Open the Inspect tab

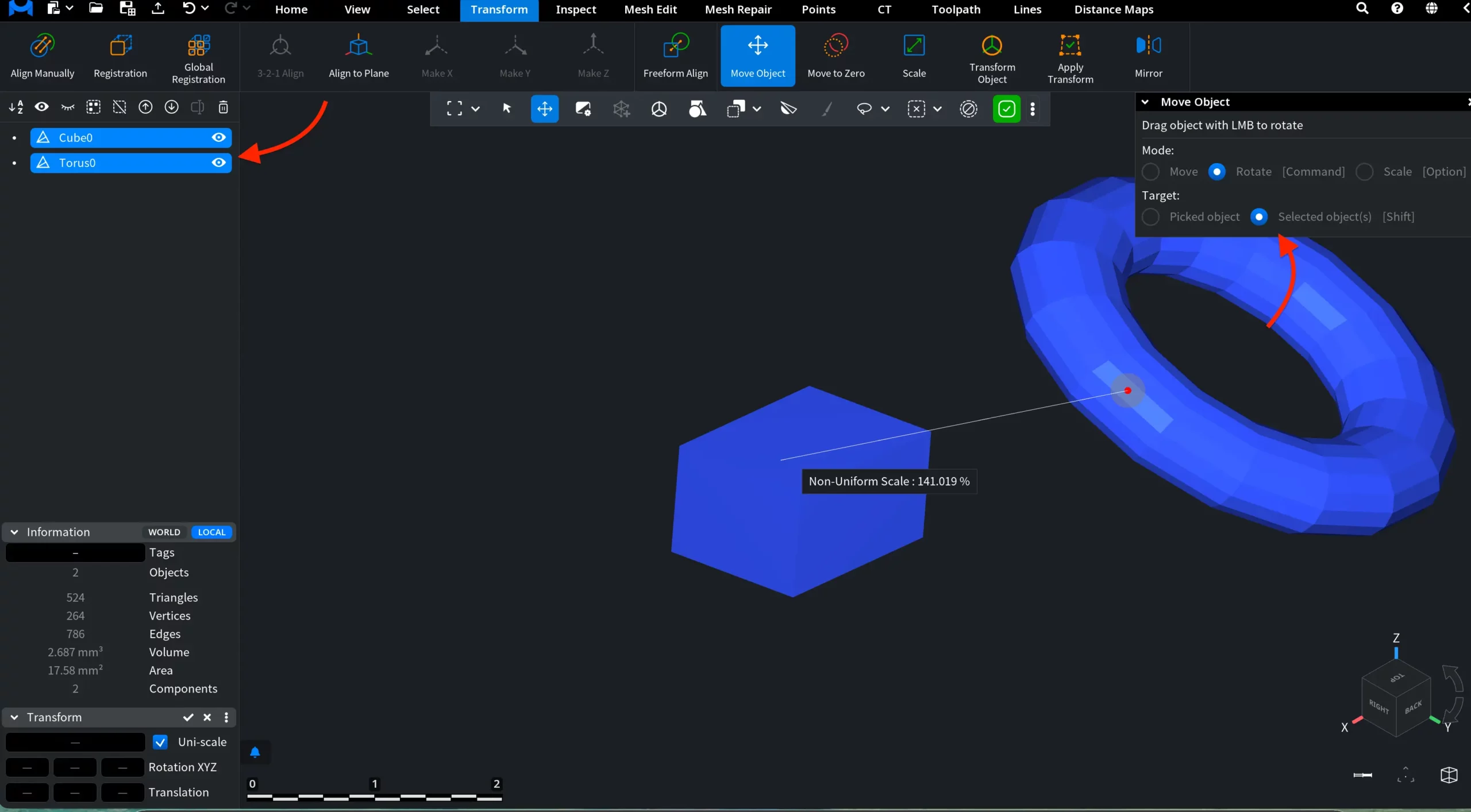576,10
